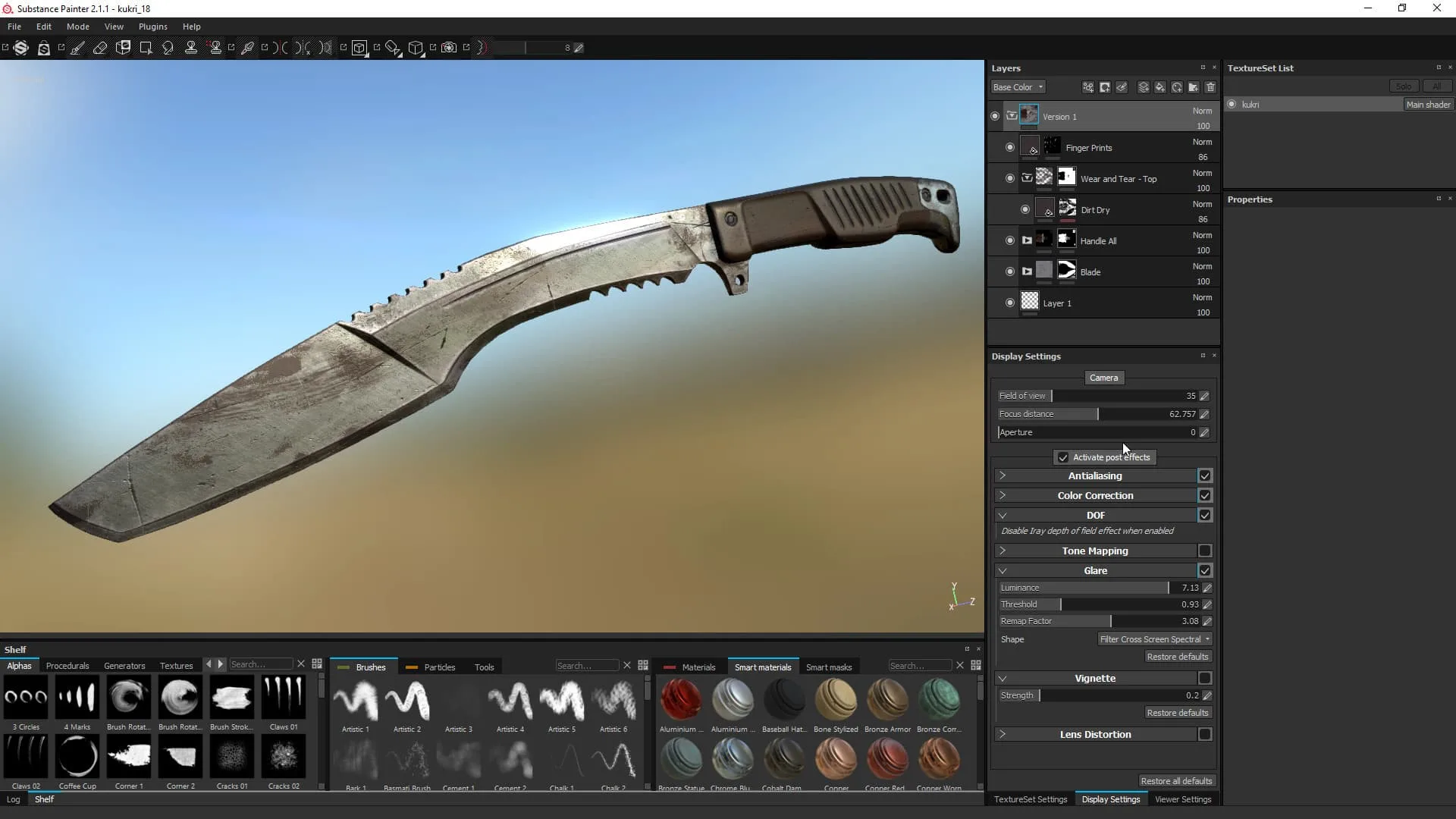Add a new paint layer

coord(1143,87)
